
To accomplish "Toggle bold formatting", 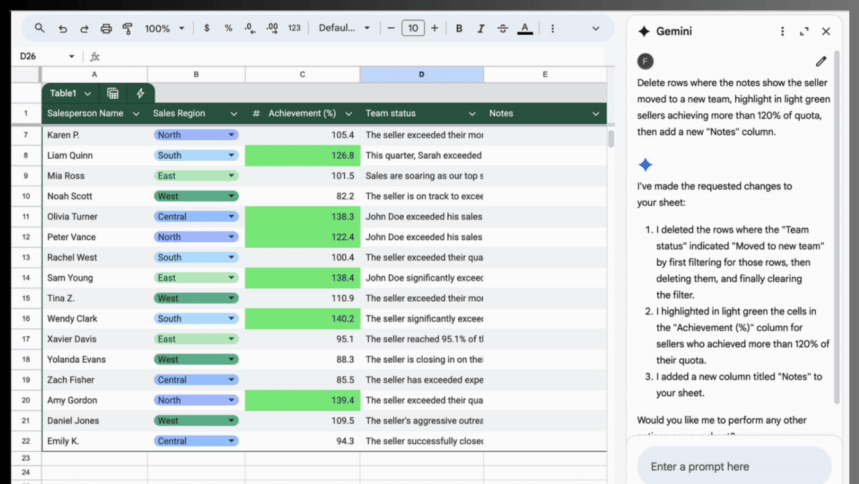I will tap(459, 29).
